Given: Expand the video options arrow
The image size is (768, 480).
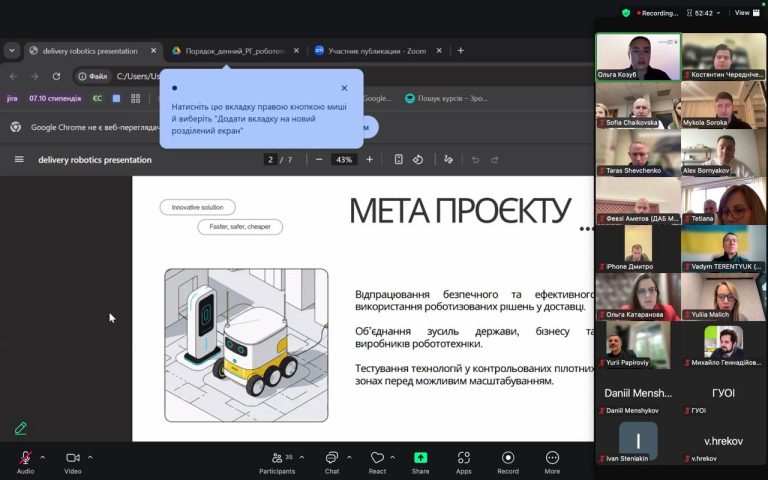Looking at the screenshot, I should pyautogui.click(x=90, y=457).
